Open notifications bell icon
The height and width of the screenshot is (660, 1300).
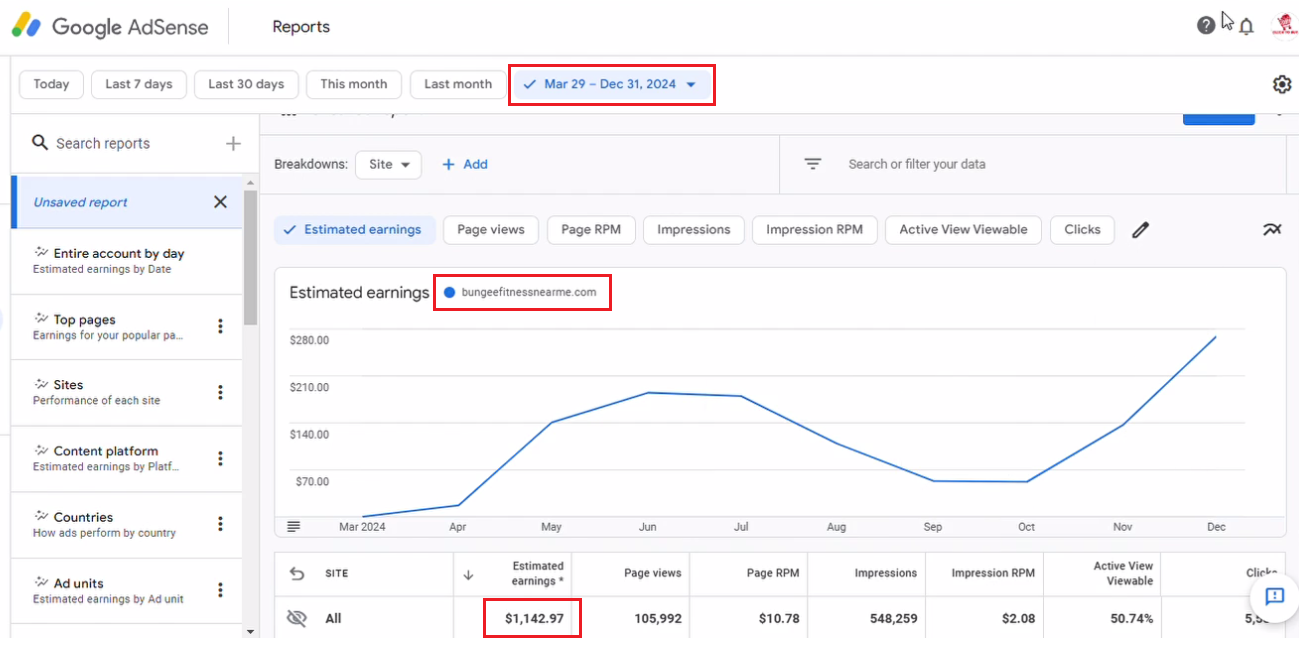click(1246, 27)
